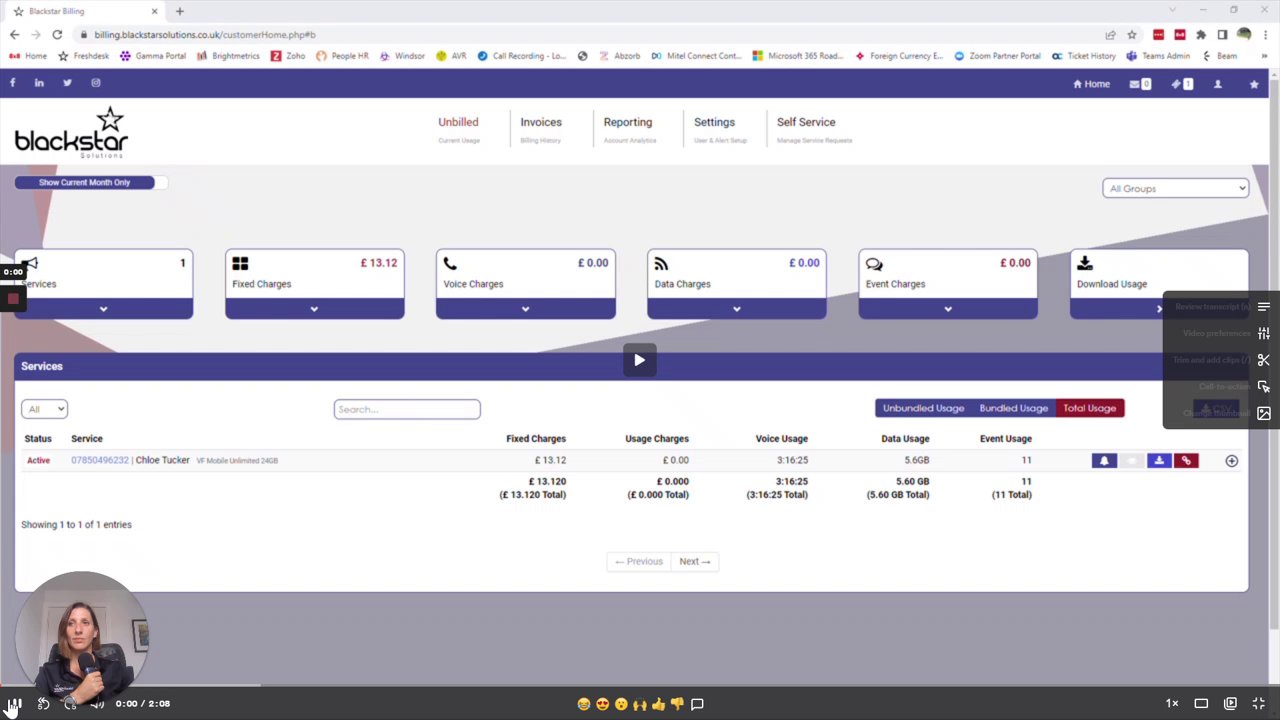
Task: Open the Download Usage card arrow
Action: click(x=1159, y=309)
